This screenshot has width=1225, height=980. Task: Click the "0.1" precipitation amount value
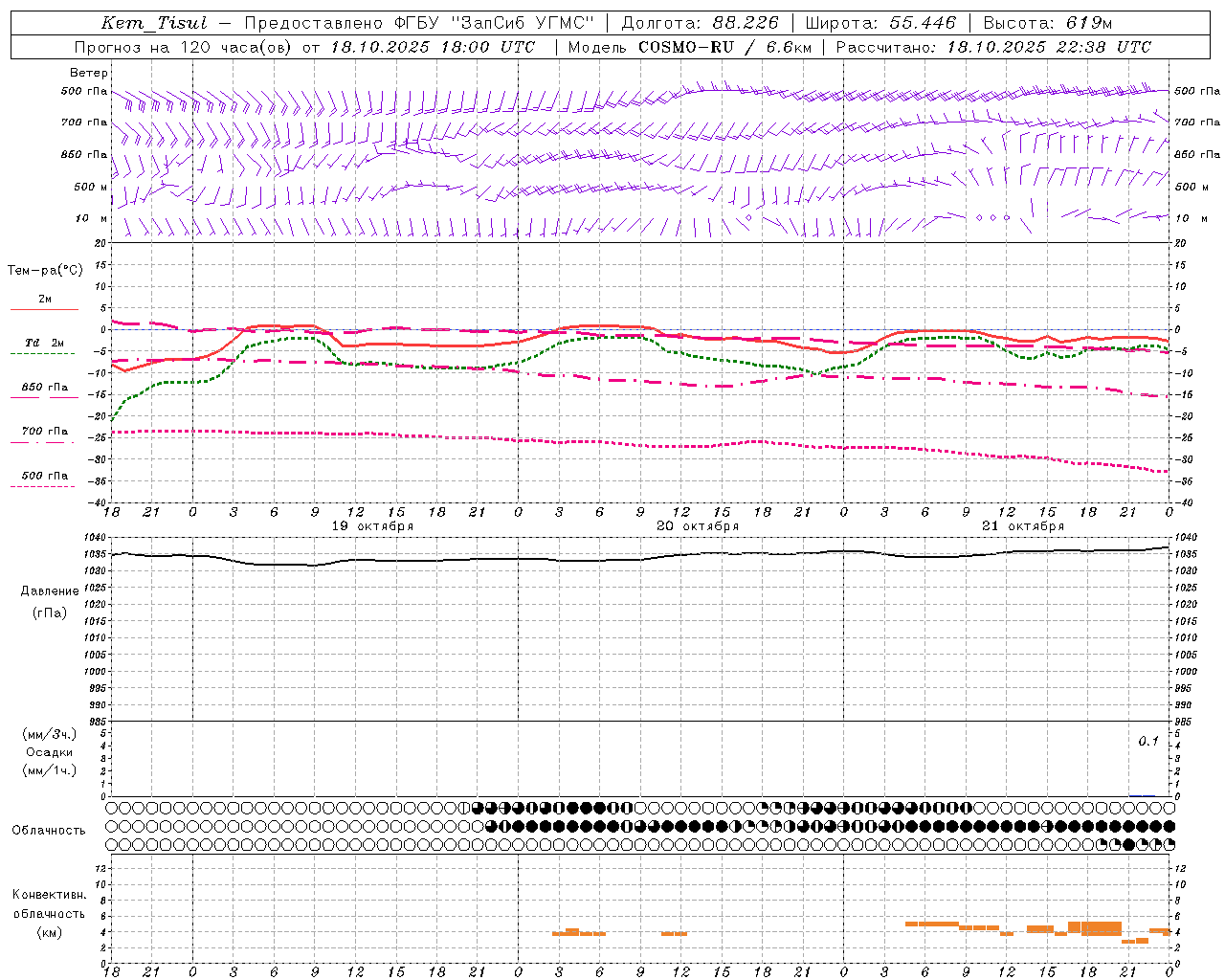(x=1148, y=742)
